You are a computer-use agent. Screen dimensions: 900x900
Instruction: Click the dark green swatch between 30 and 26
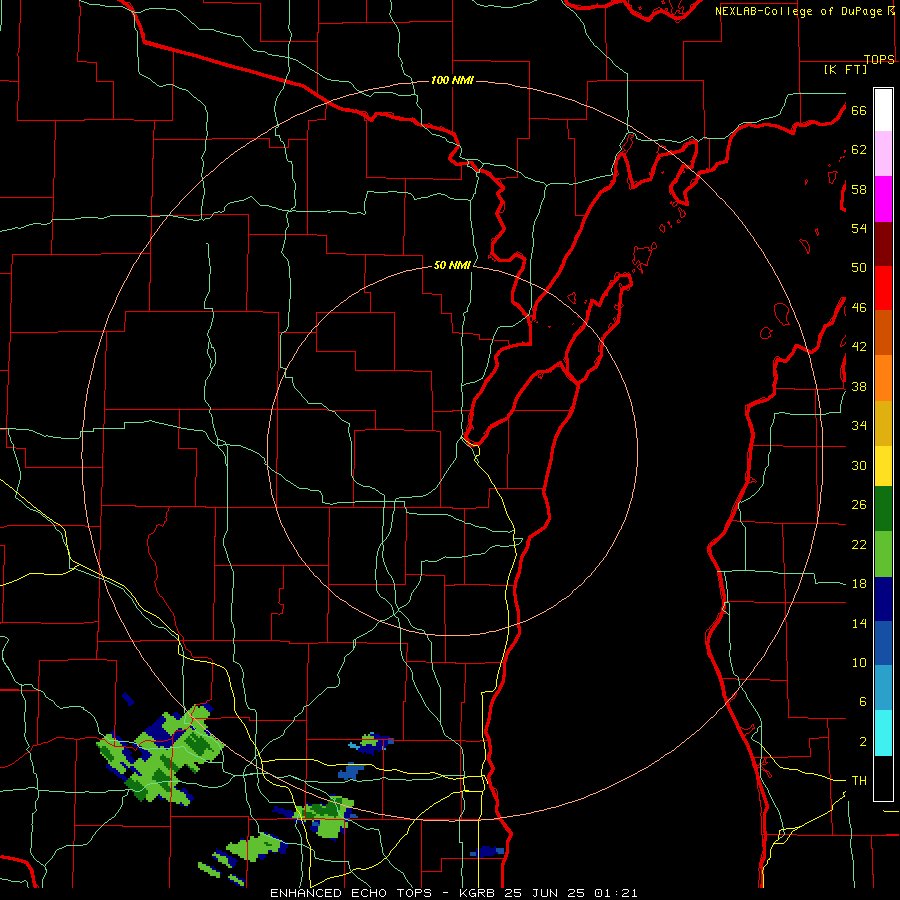coord(883,509)
